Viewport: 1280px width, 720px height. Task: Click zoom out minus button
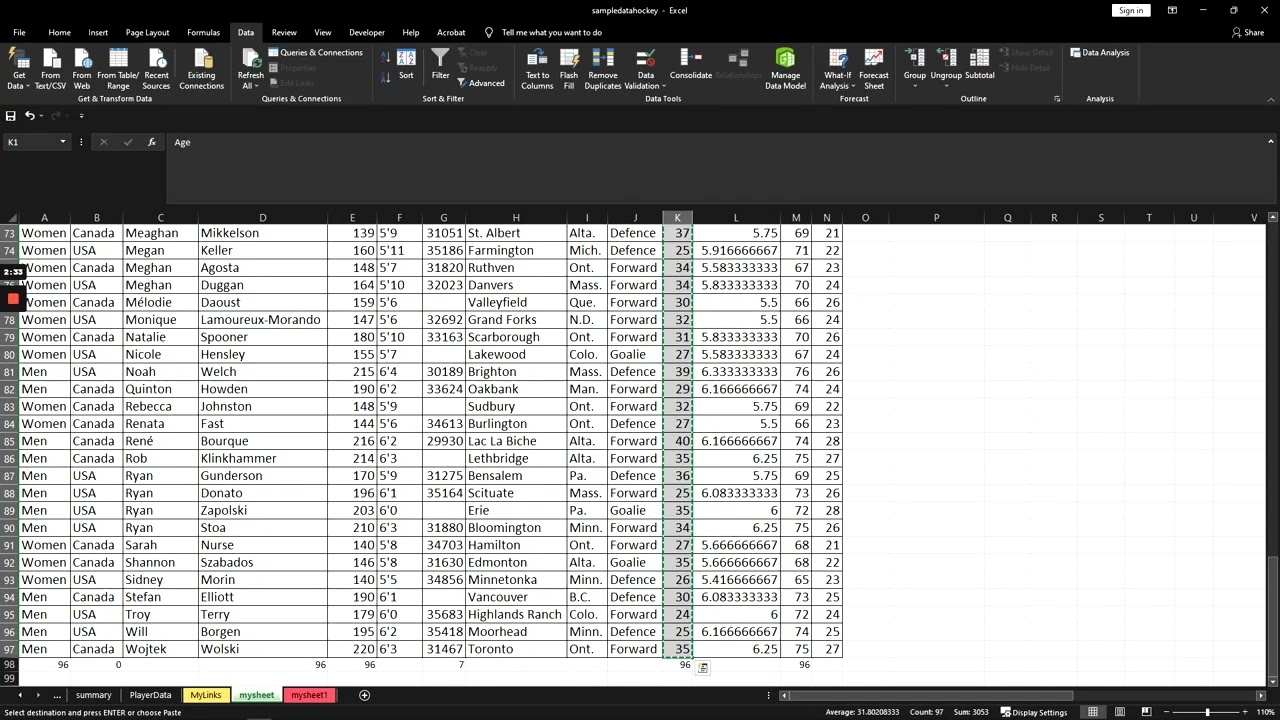pos(1166,712)
